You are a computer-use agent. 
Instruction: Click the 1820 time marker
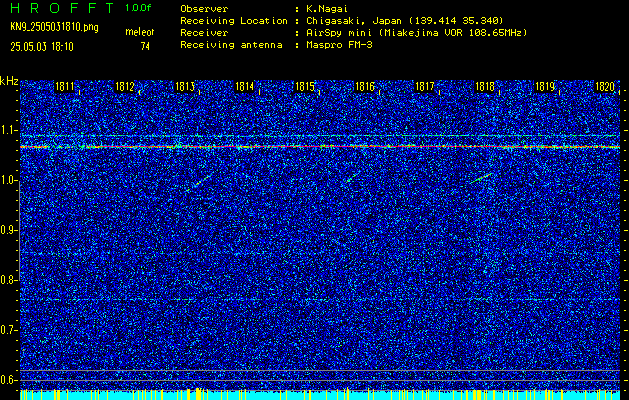[x=605, y=87]
